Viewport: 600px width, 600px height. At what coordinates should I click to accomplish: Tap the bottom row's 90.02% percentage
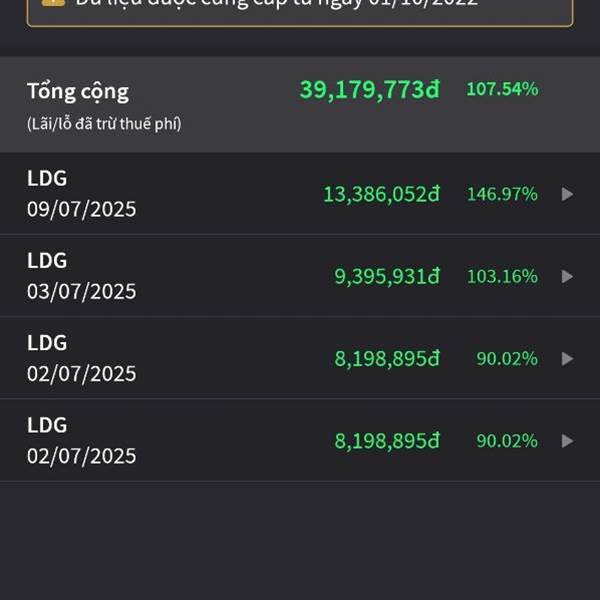click(x=507, y=441)
